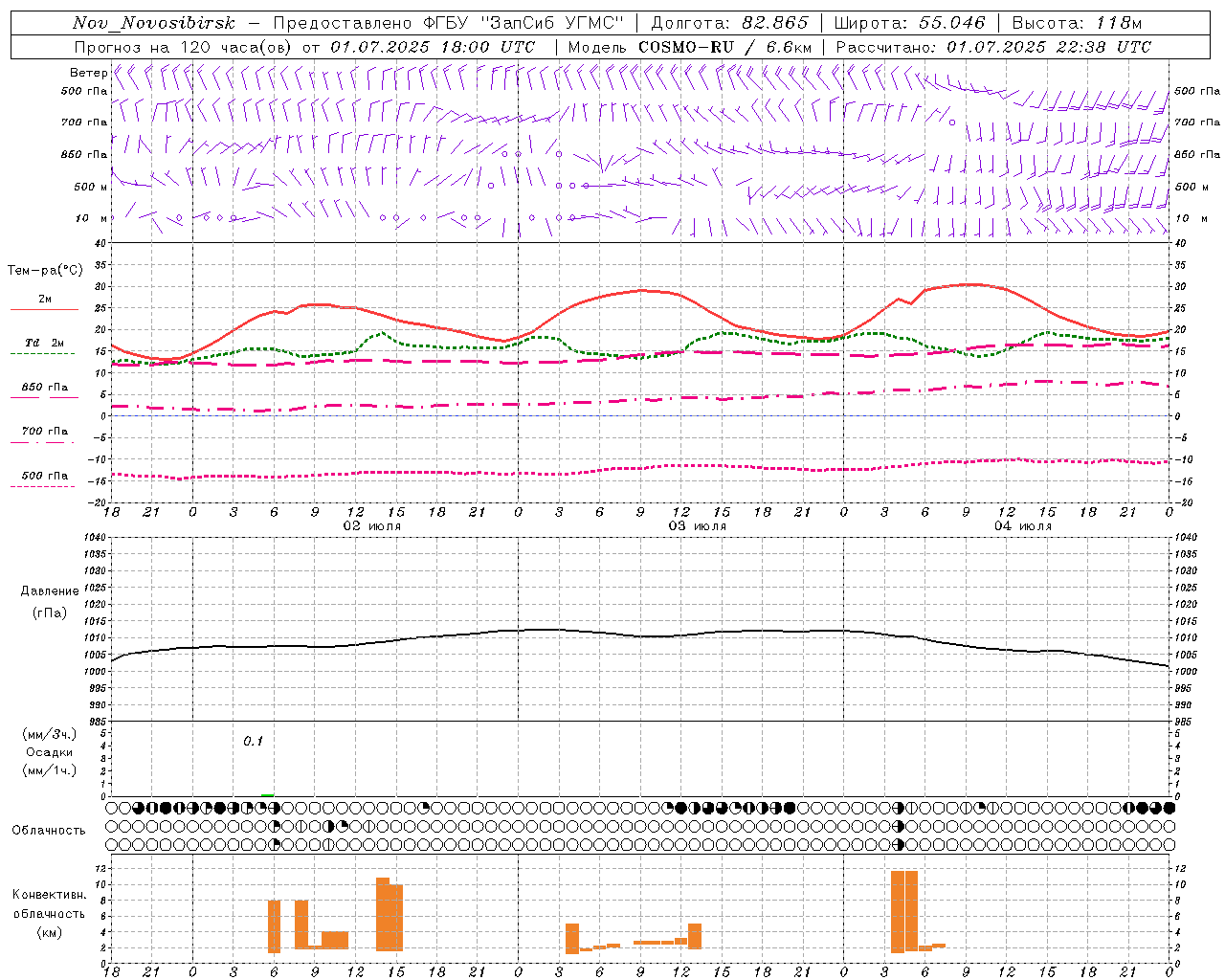Click the 'Конвективн.' convective cloud label
This screenshot has width=1225, height=980.
click(x=50, y=895)
